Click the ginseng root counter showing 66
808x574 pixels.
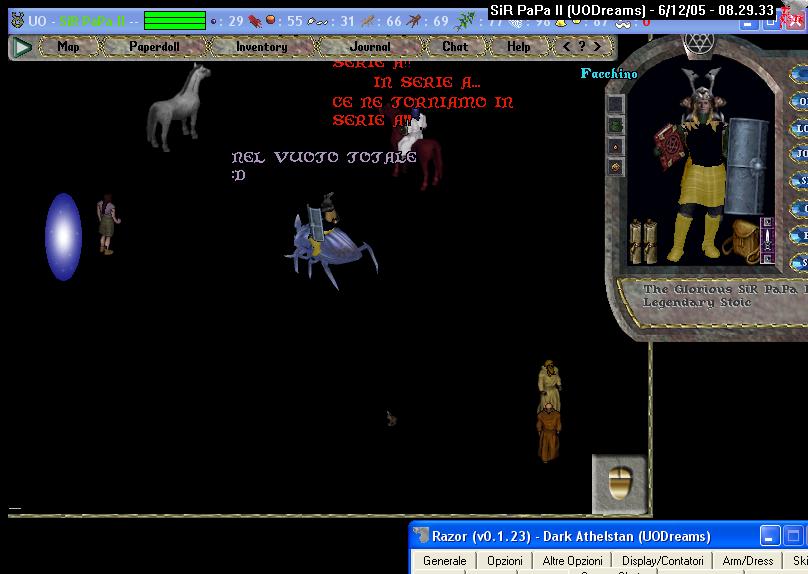tap(382, 21)
